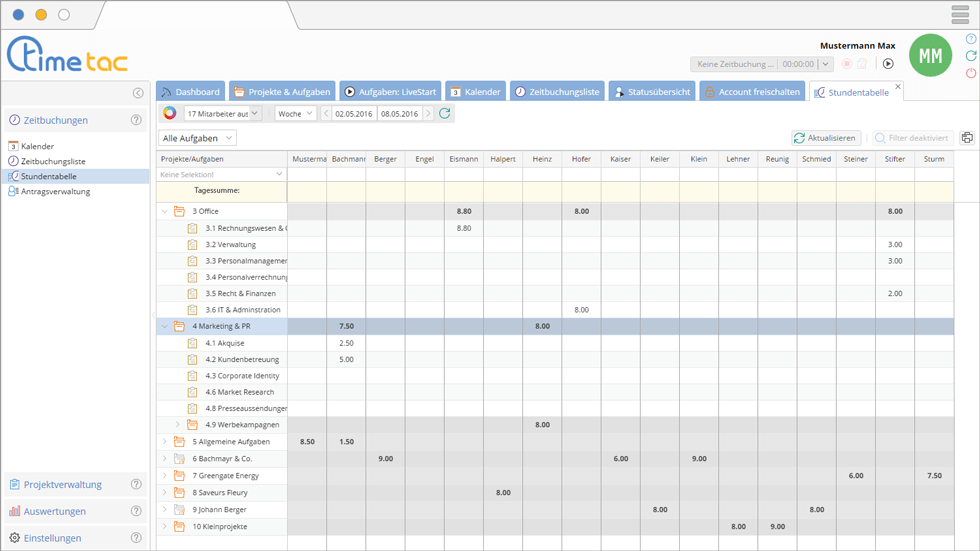Open Antragsverwaltung in the sidebar
Image resolution: width=980 pixels, height=551 pixels.
pos(55,191)
